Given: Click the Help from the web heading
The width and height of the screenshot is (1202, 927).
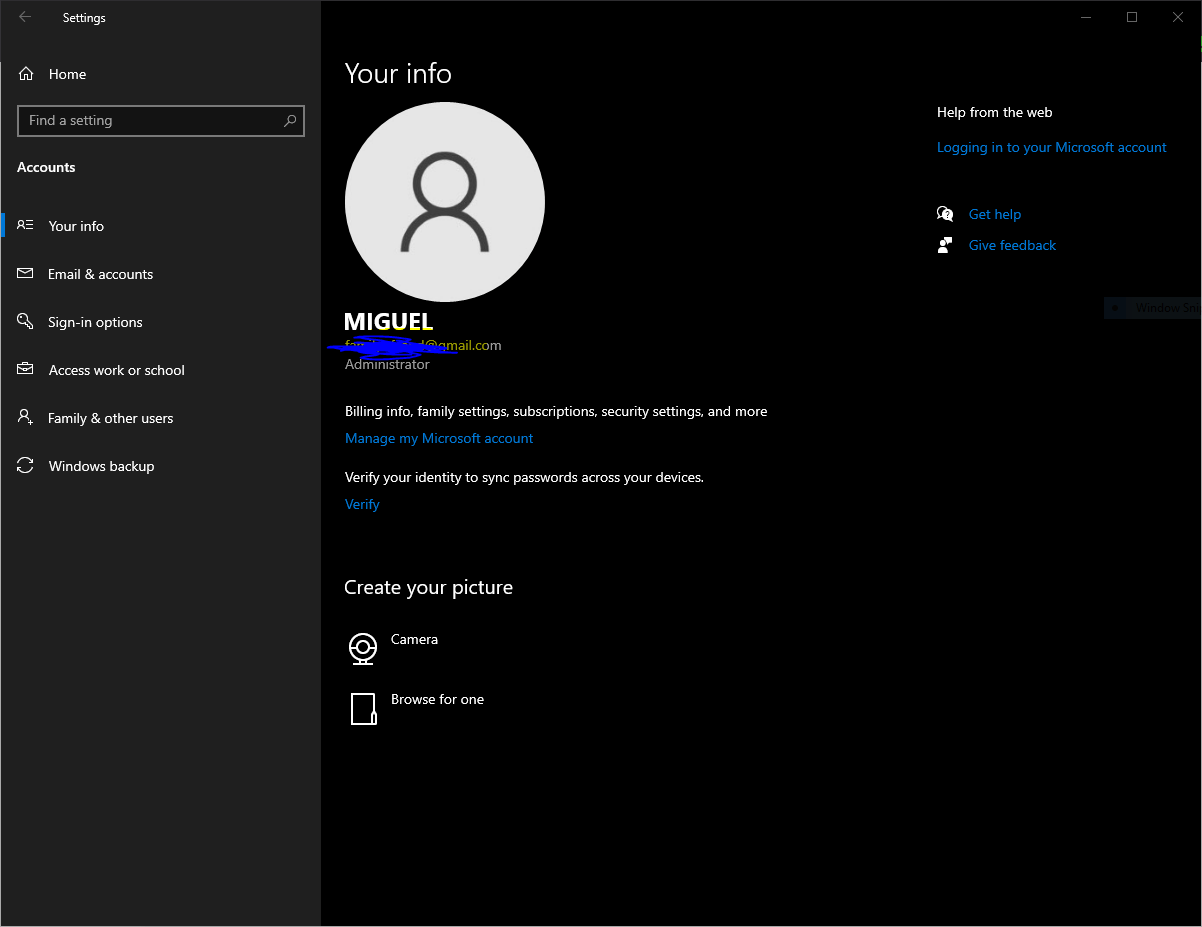Looking at the screenshot, I should point(994,112).
